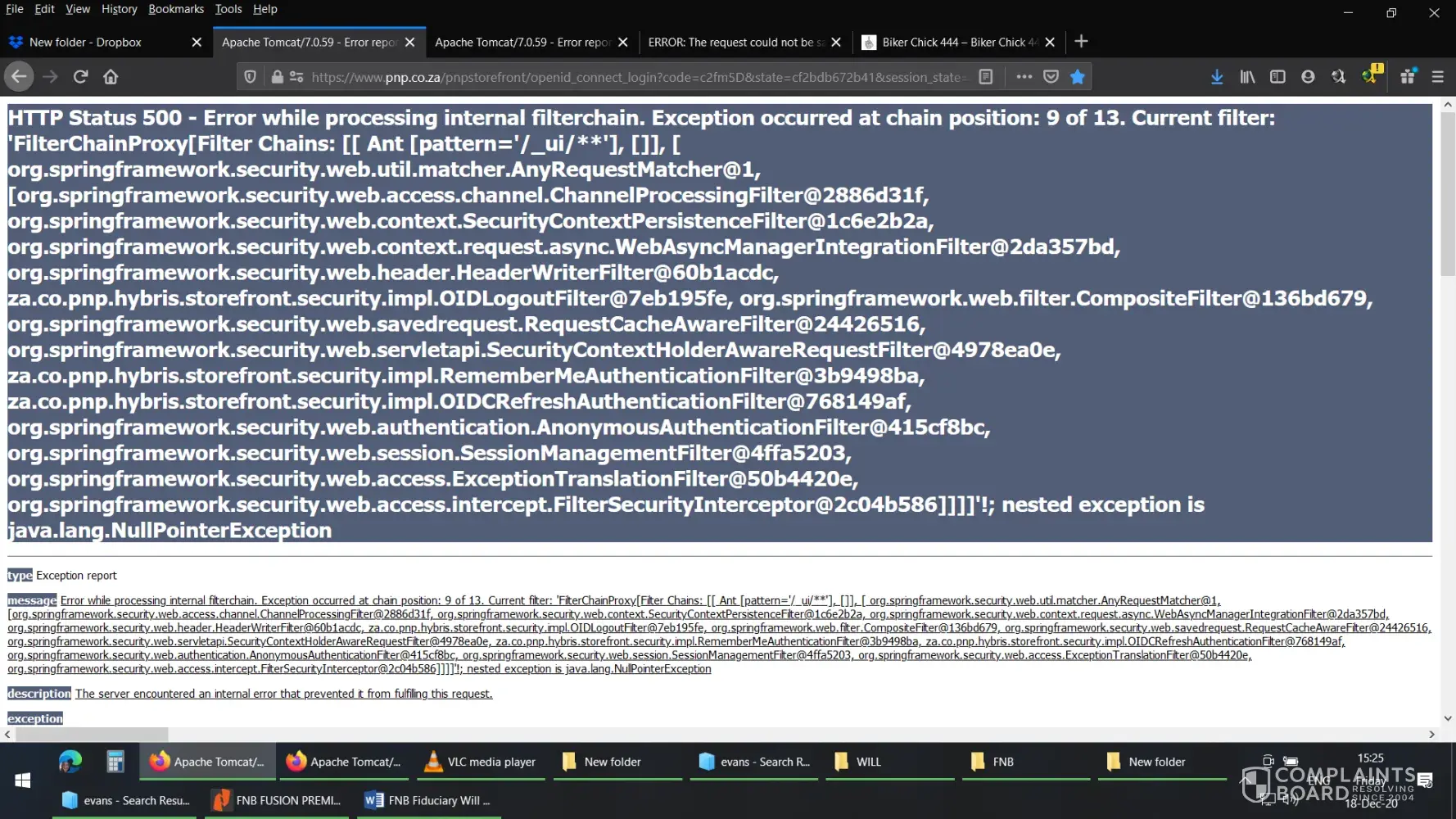This screenshot has height=819, width=1456.
Task: Toggle the bookmark star for this page
Action: 1078,77
